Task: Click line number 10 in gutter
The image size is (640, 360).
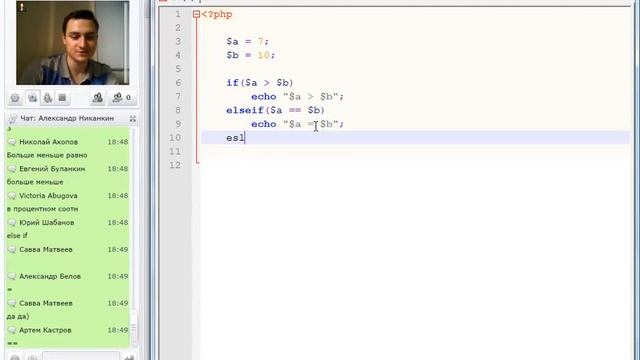Action: pos(175,138)
